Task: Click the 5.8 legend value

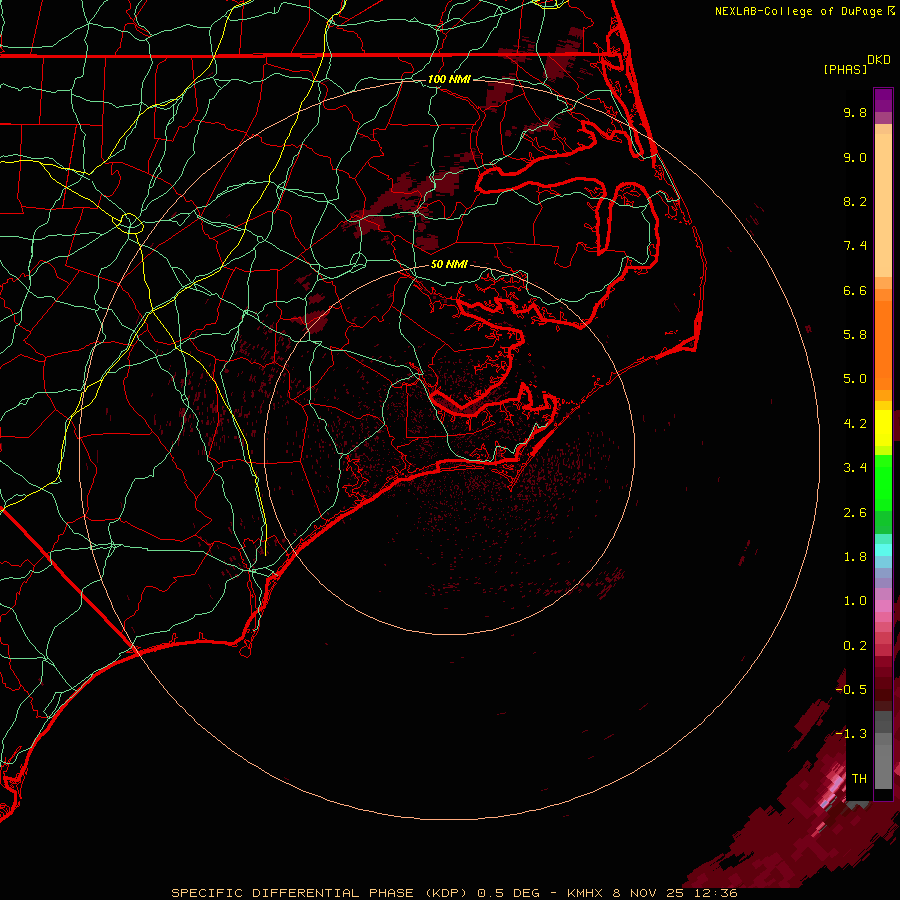Action: pos(855,335)
